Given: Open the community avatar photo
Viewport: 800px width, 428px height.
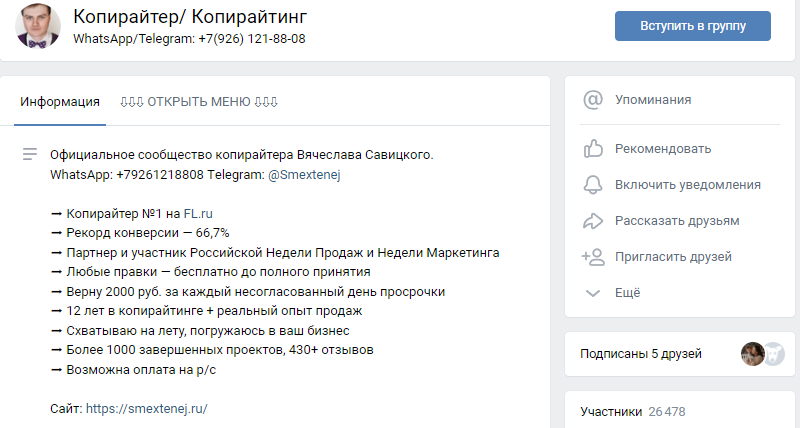Looking at the screenshot, I should [x=37, y=26].
